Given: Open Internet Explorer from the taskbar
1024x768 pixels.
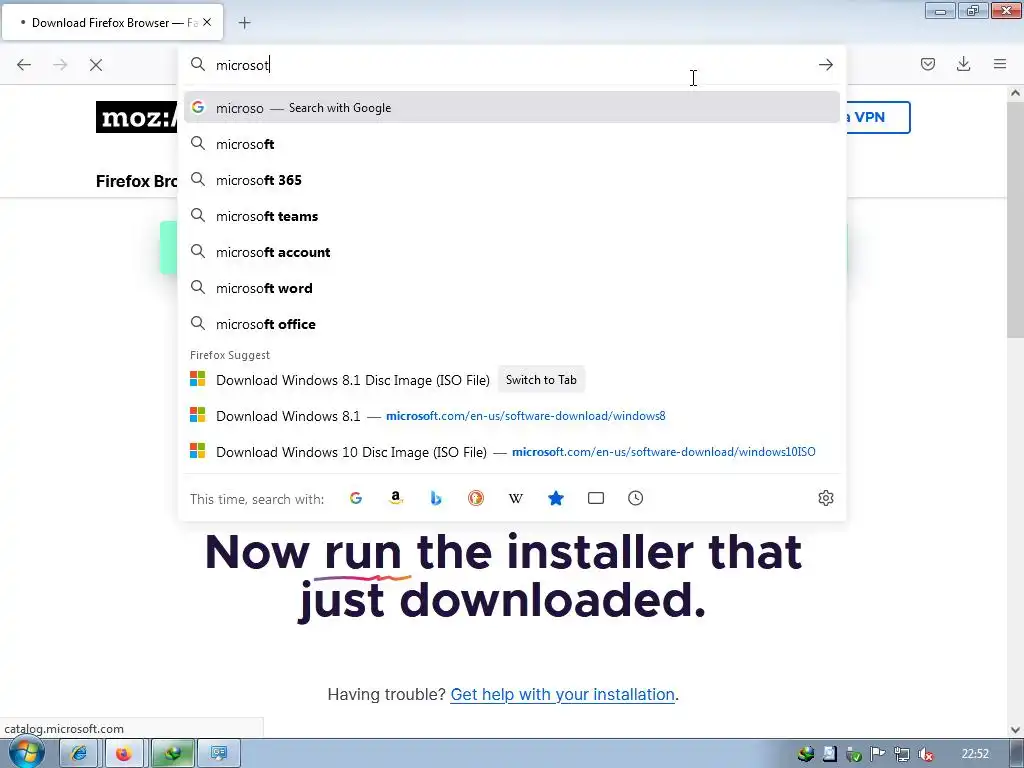Looking at the screenshot, I should pos(79,754).
